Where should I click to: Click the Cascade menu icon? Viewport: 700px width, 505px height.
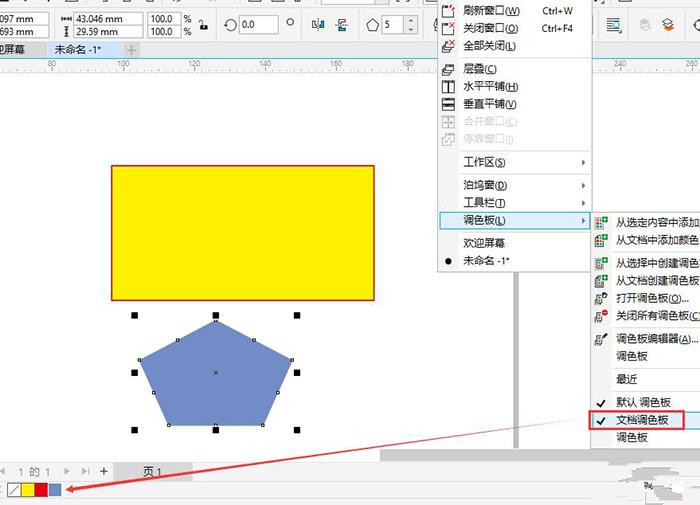pyautogui.click(x=448, y=69)
